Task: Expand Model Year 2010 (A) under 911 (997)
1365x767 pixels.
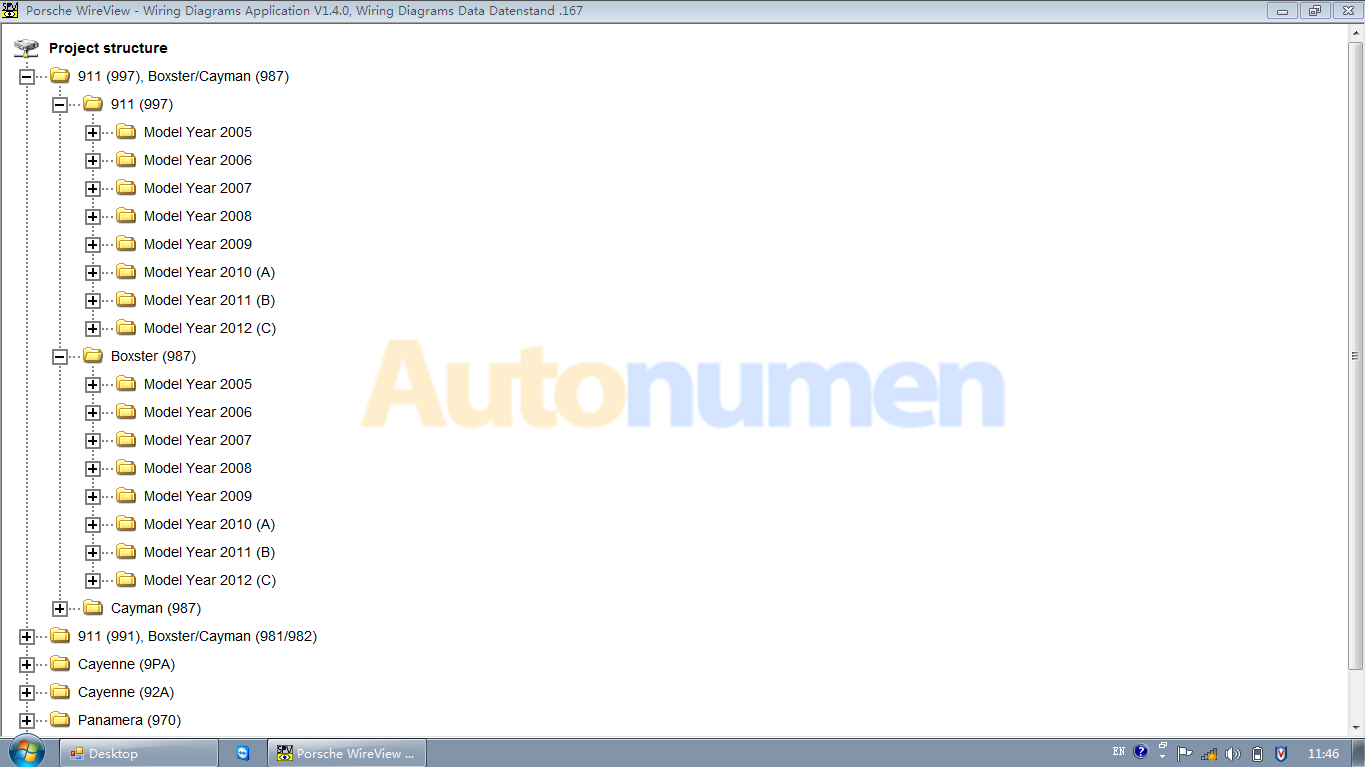Action: tap(93, 272)
